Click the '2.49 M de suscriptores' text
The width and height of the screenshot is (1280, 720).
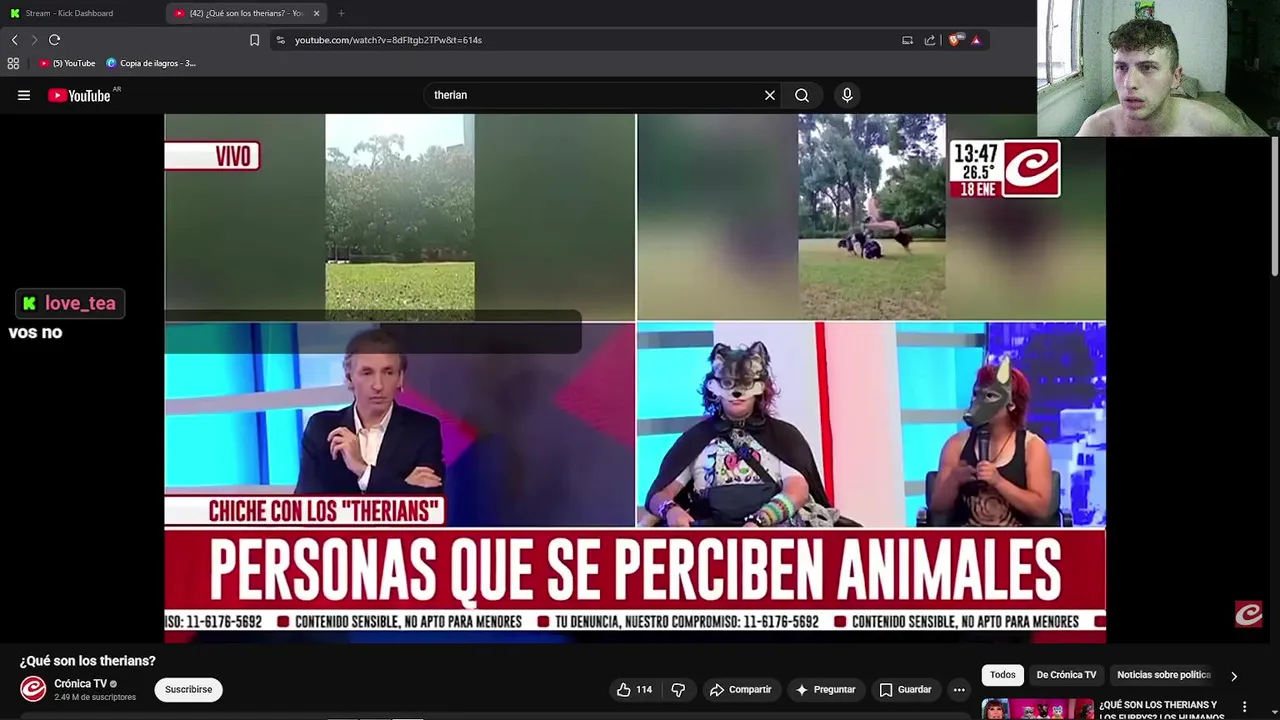[x=95, y=697]
